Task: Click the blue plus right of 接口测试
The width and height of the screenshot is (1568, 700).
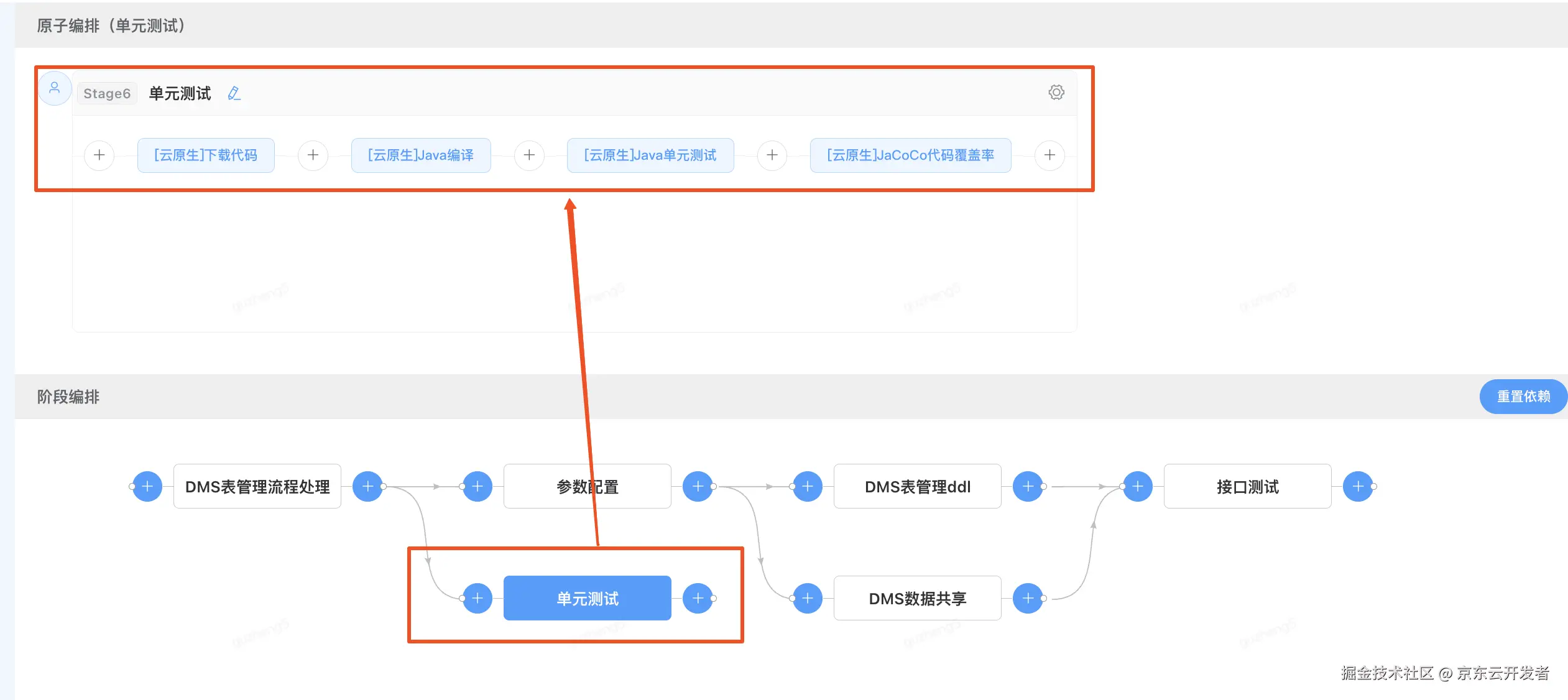Action: 1358,486
